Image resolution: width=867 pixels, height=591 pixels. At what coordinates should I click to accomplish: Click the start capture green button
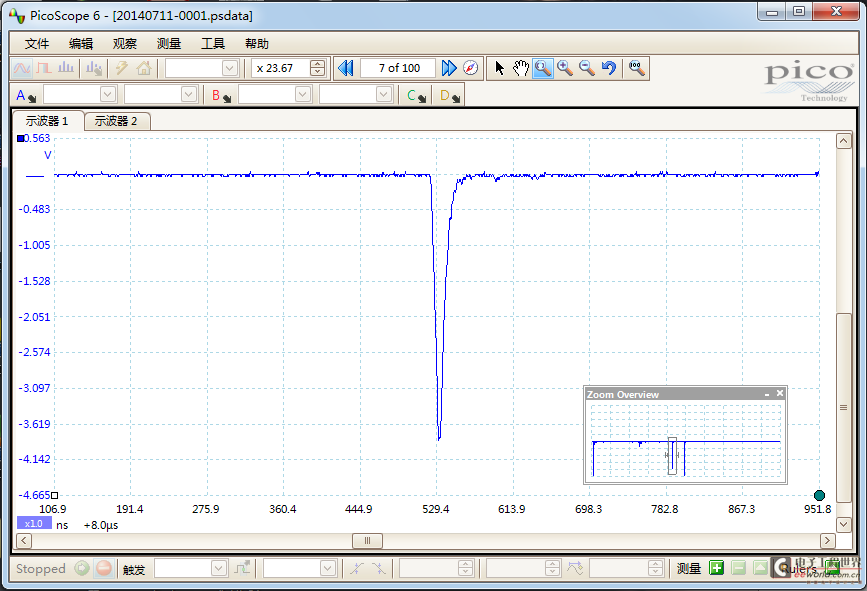82,568
